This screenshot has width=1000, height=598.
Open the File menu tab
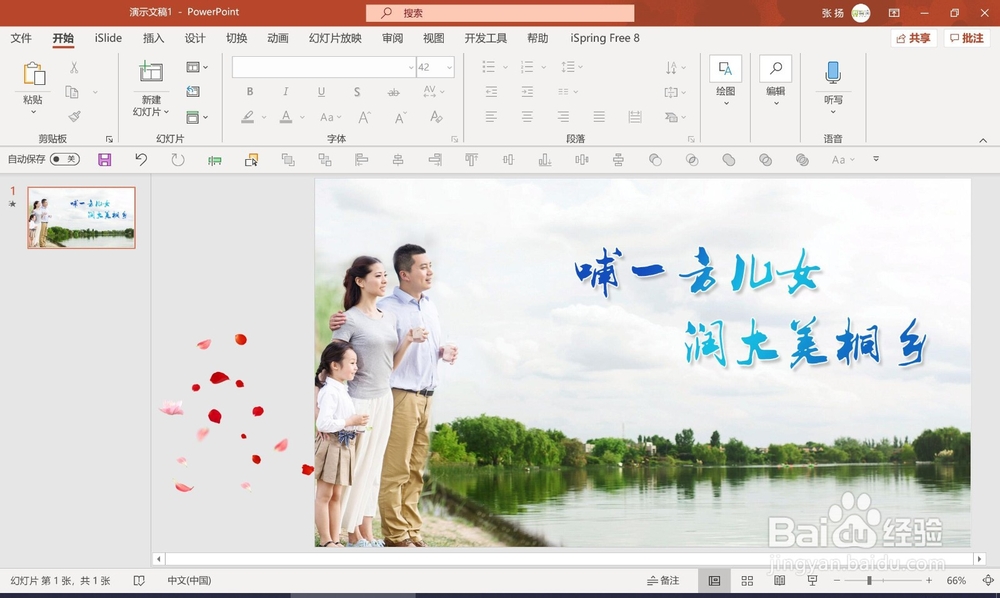(21, 38)
